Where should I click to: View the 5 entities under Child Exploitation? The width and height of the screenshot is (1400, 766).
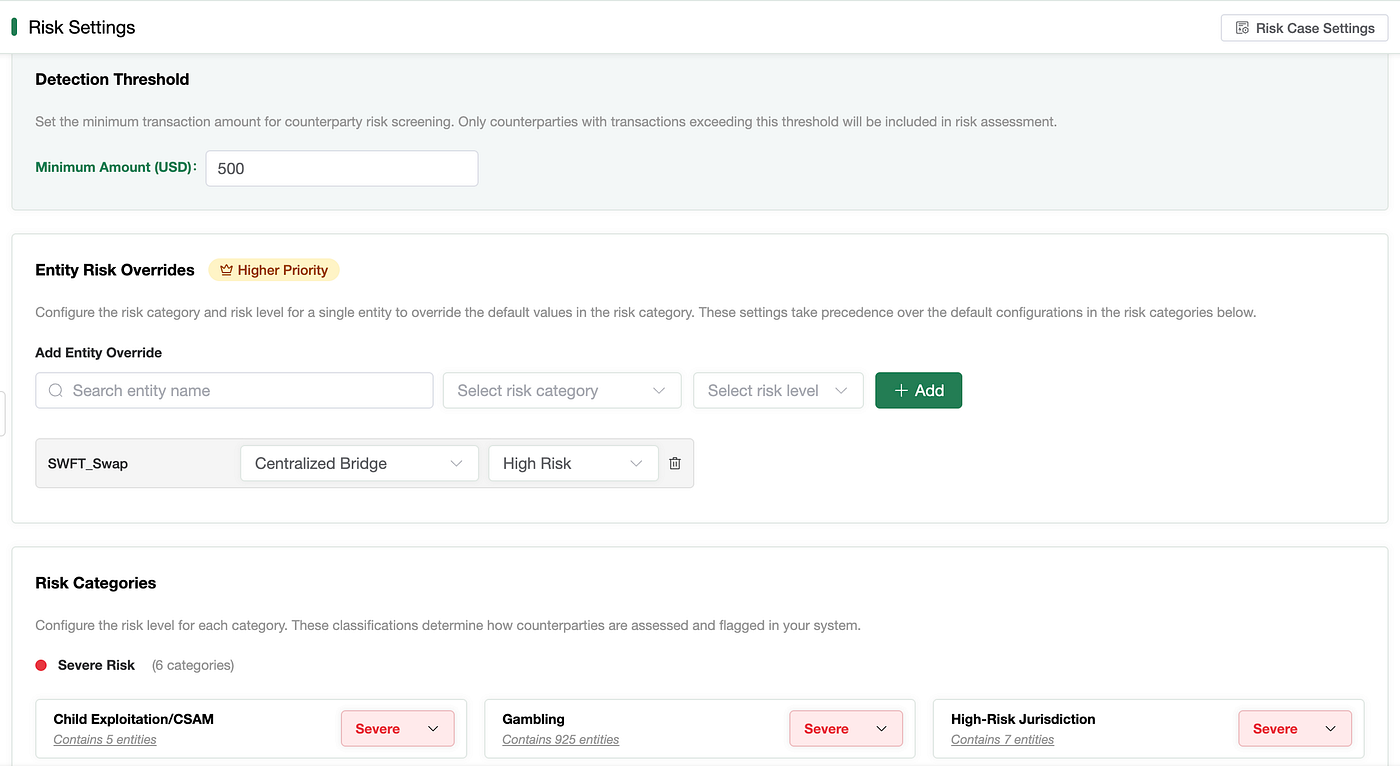(105, 740)
